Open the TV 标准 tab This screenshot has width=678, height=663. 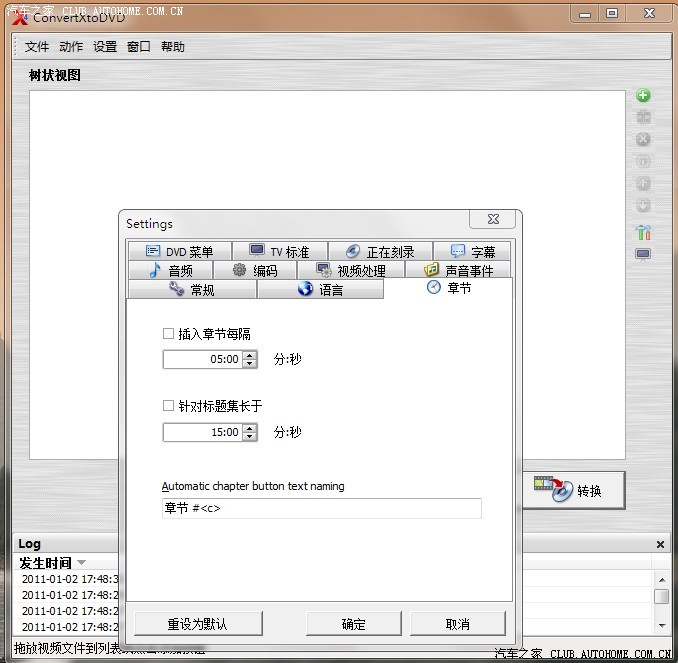tap(280, 251)
